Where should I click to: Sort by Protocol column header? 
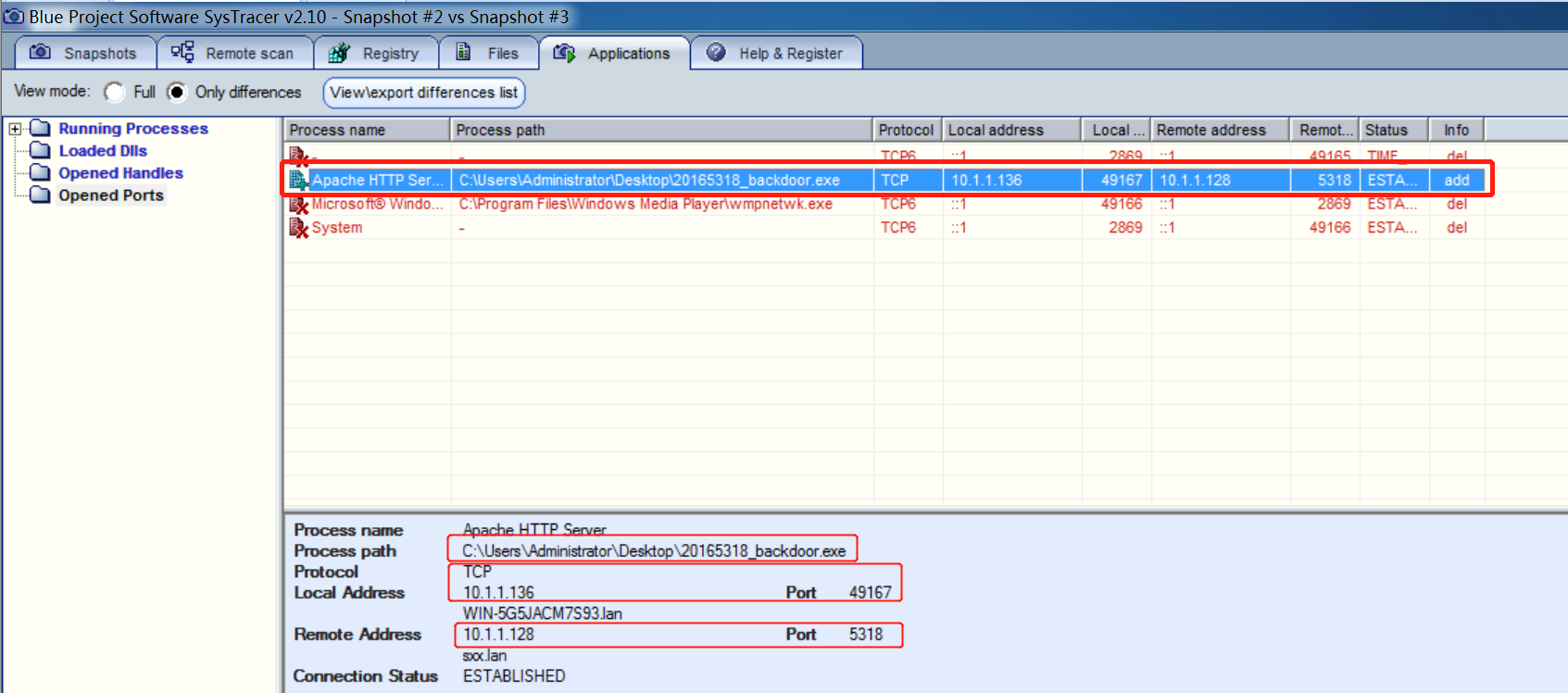point(908,130)
